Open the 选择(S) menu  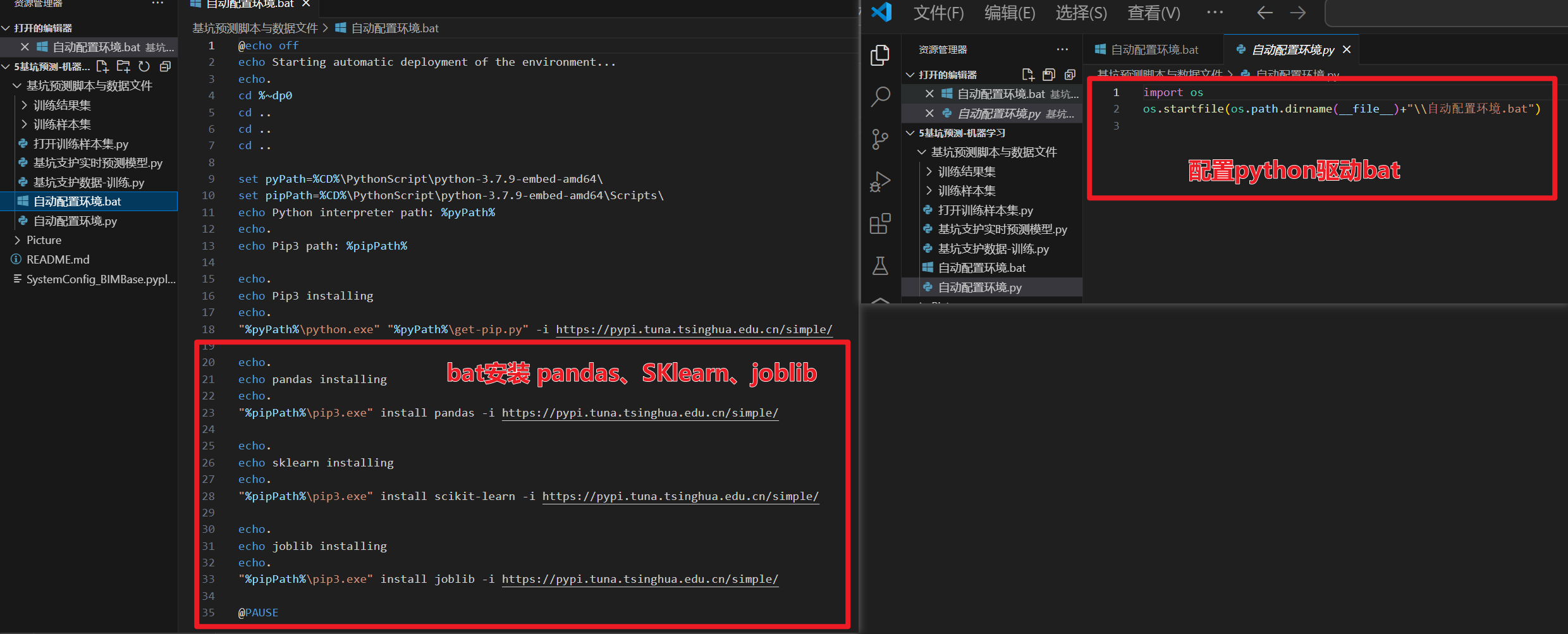(1081, 13)
